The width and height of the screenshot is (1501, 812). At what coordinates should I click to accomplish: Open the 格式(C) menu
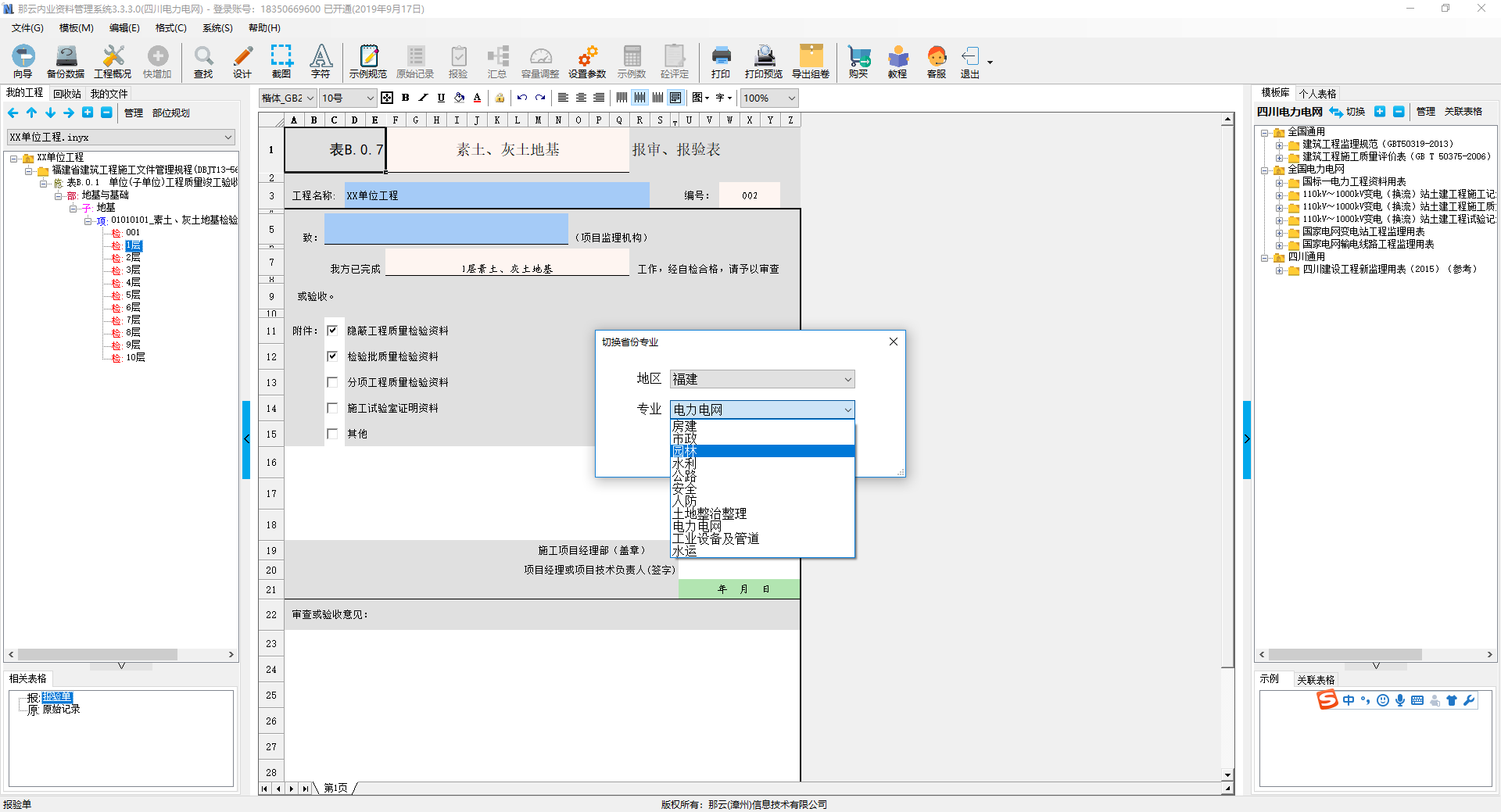170,28
